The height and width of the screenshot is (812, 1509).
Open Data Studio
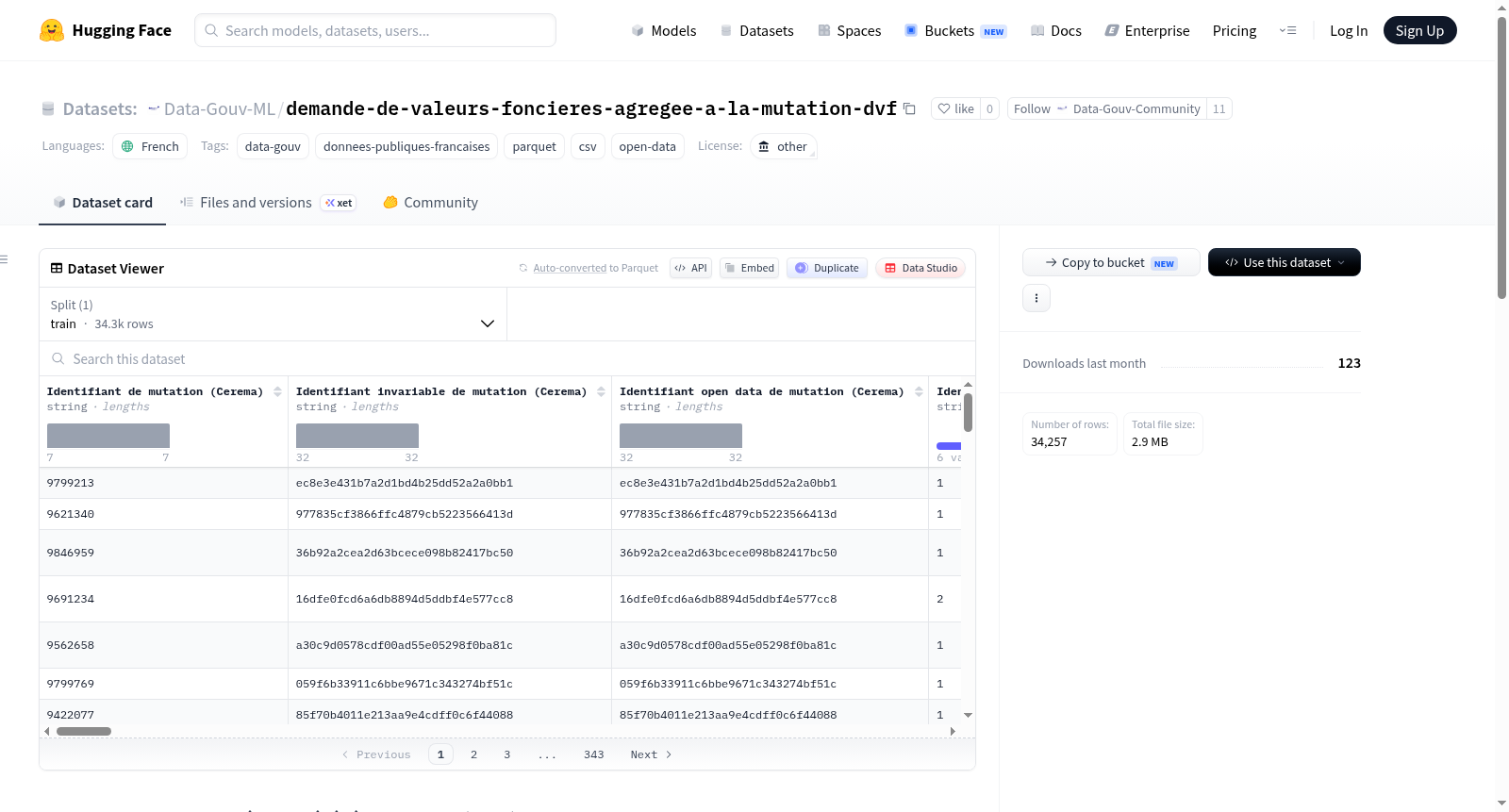coord(920,268)
